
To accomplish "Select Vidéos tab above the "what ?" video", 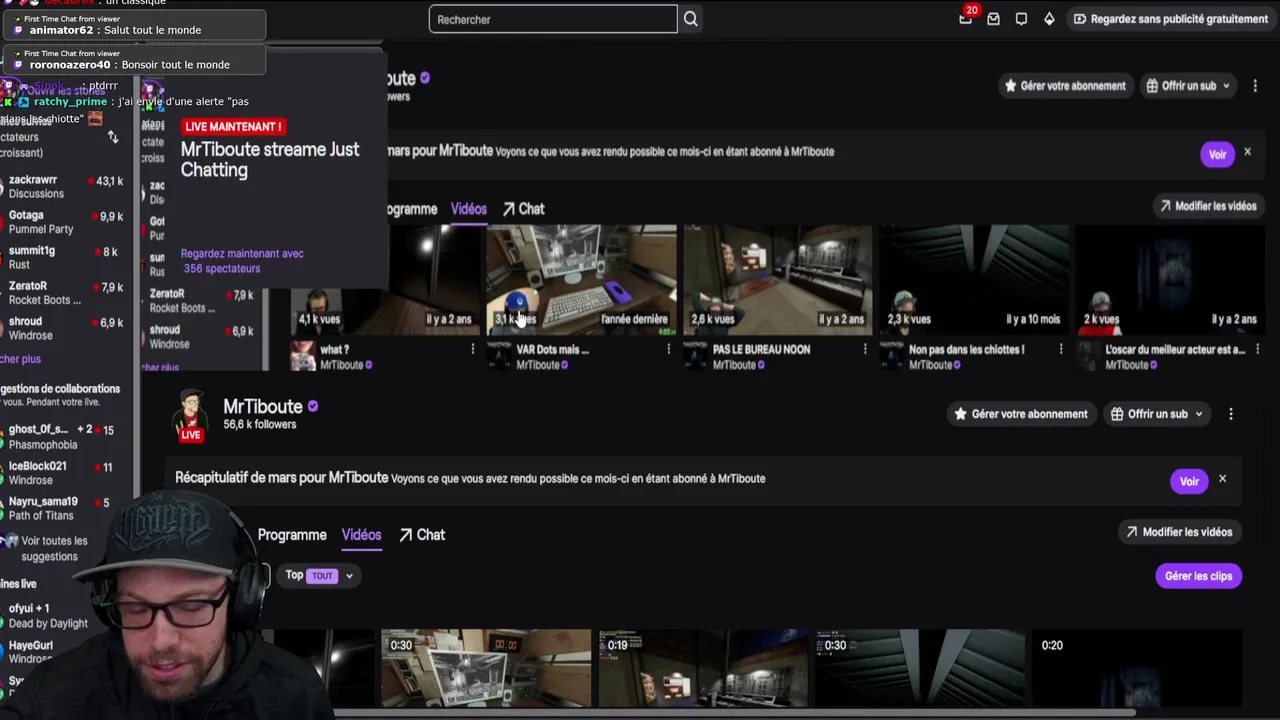I will pyautogui.click(x=468, y=209).
